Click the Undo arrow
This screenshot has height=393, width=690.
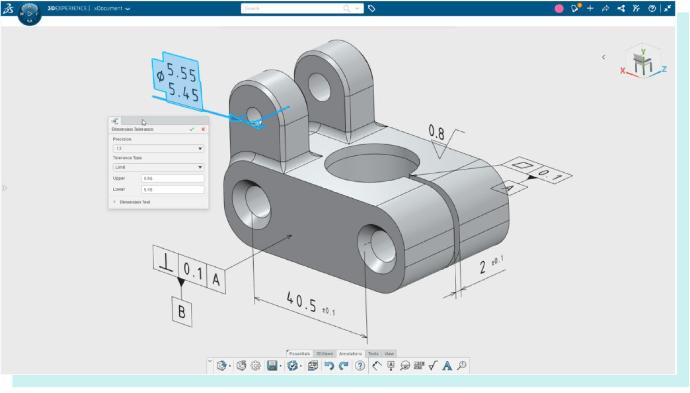[329, 366]
